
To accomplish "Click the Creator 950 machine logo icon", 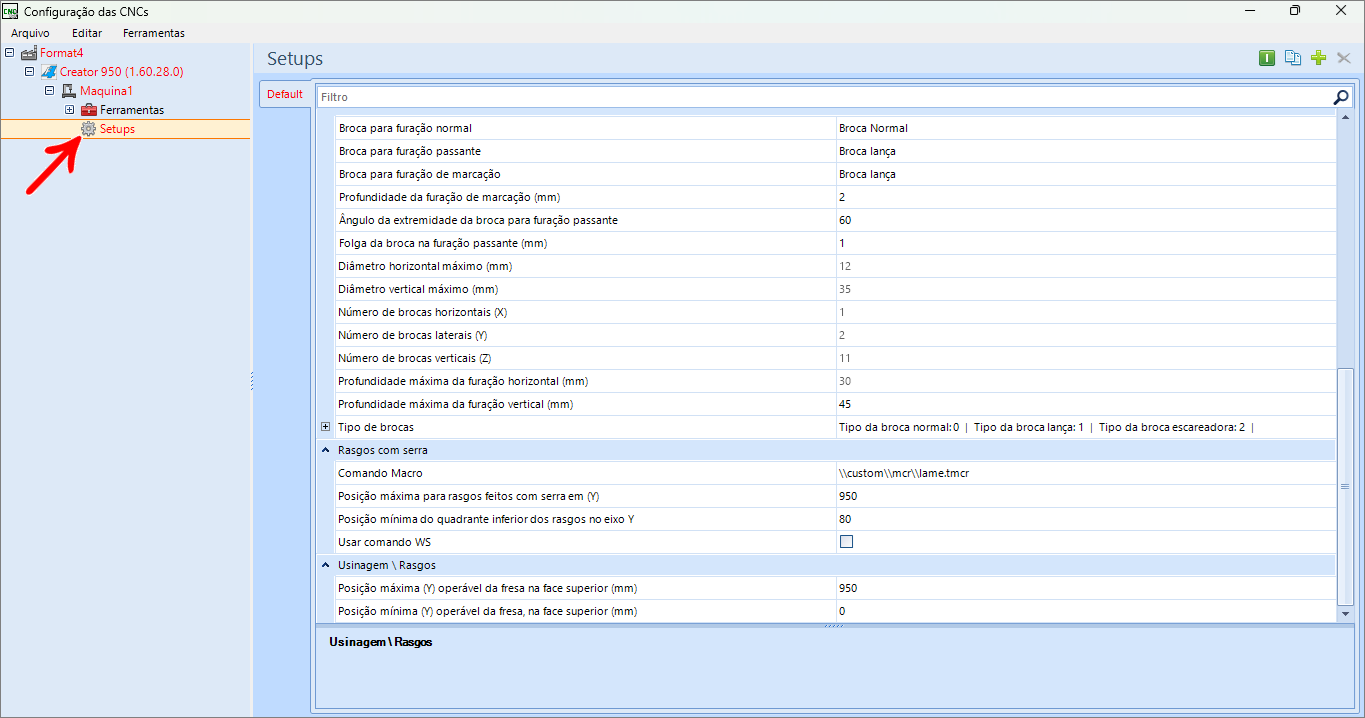I will pyautogui.click(x=49, y=72).
